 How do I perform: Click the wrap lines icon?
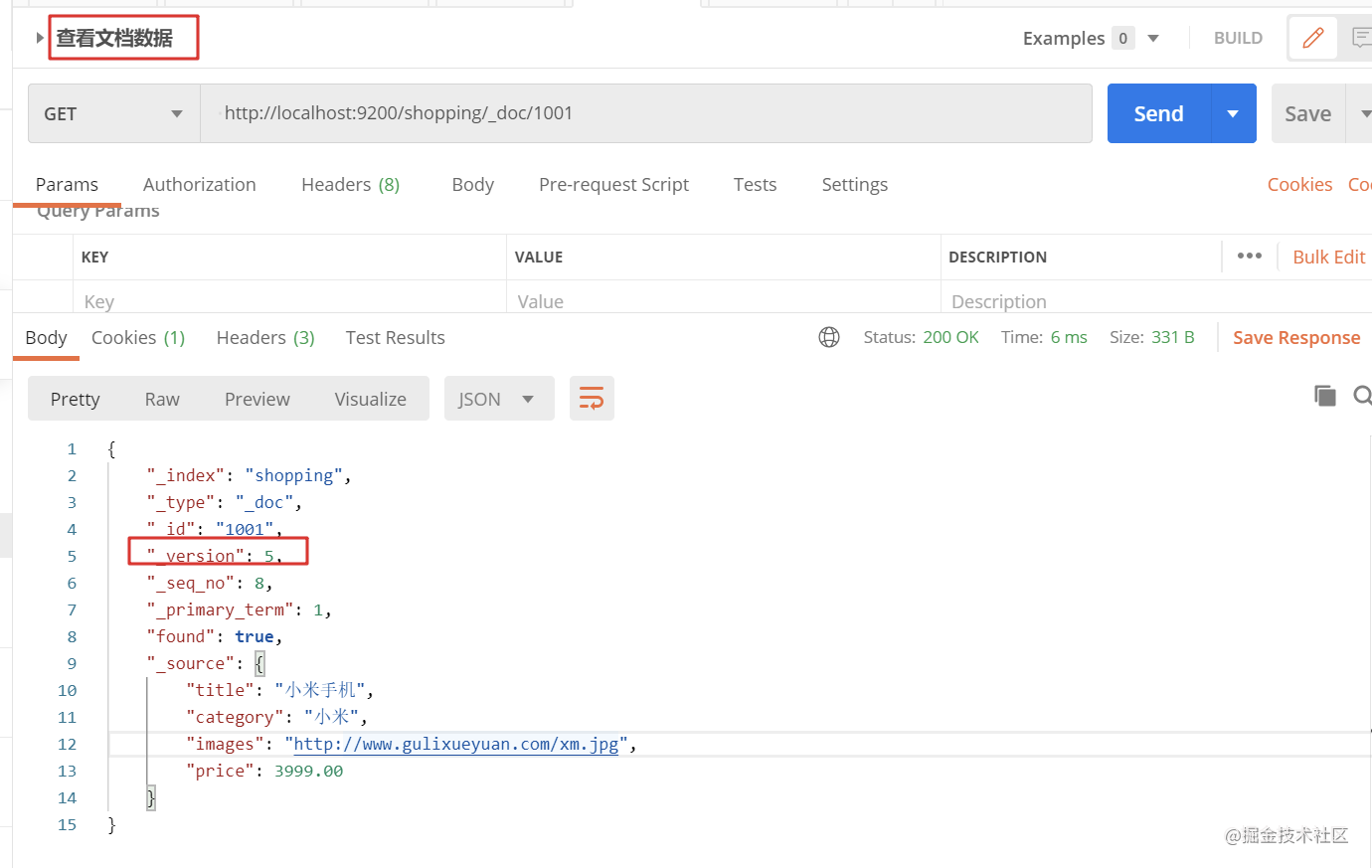click(592, 399)
